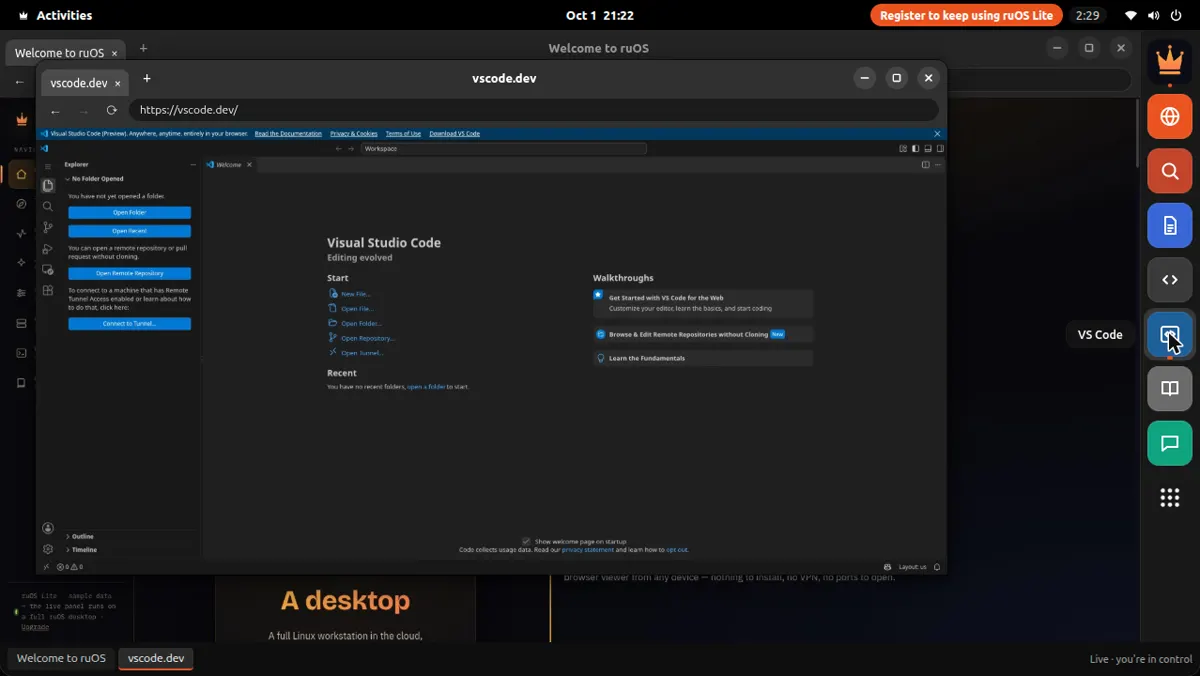Expand the Outline section

[x=83, y=537]
